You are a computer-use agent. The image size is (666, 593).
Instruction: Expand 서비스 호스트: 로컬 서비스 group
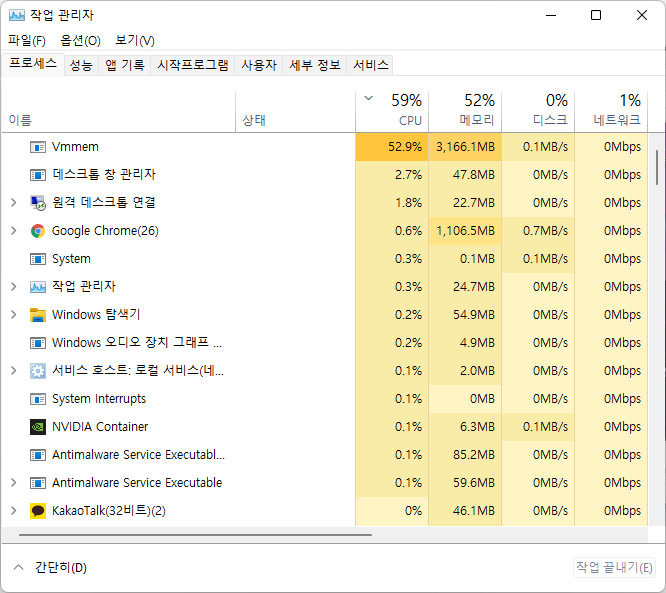pos(14,371)
